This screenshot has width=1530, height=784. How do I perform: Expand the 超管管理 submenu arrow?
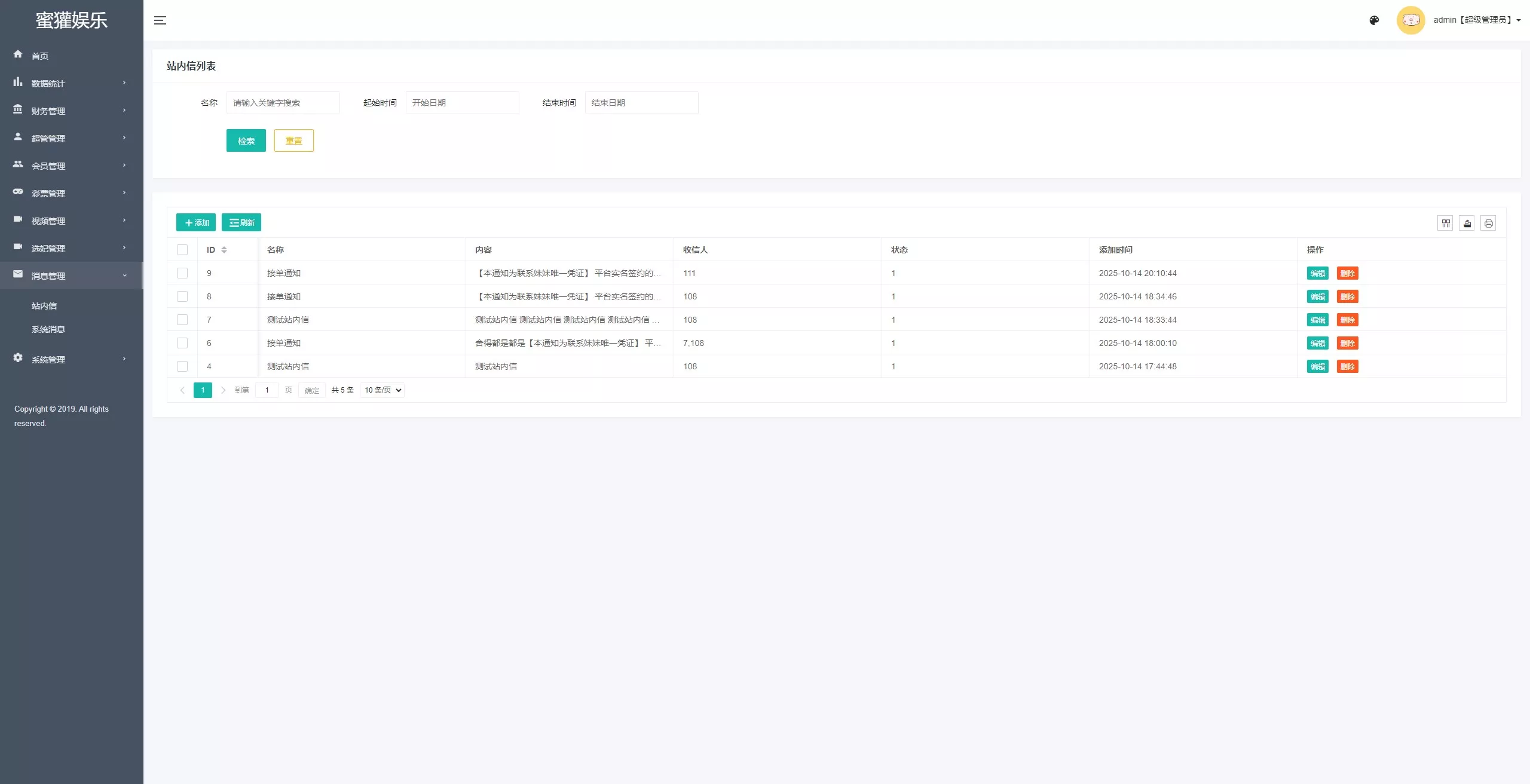(x=124, y=138)
